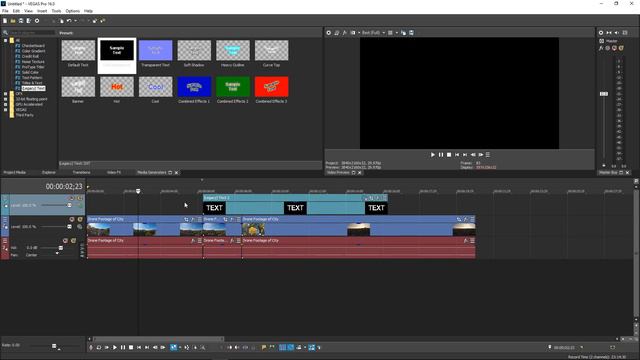
Task: Play the video preview
Action: click(x=433, y=155)
